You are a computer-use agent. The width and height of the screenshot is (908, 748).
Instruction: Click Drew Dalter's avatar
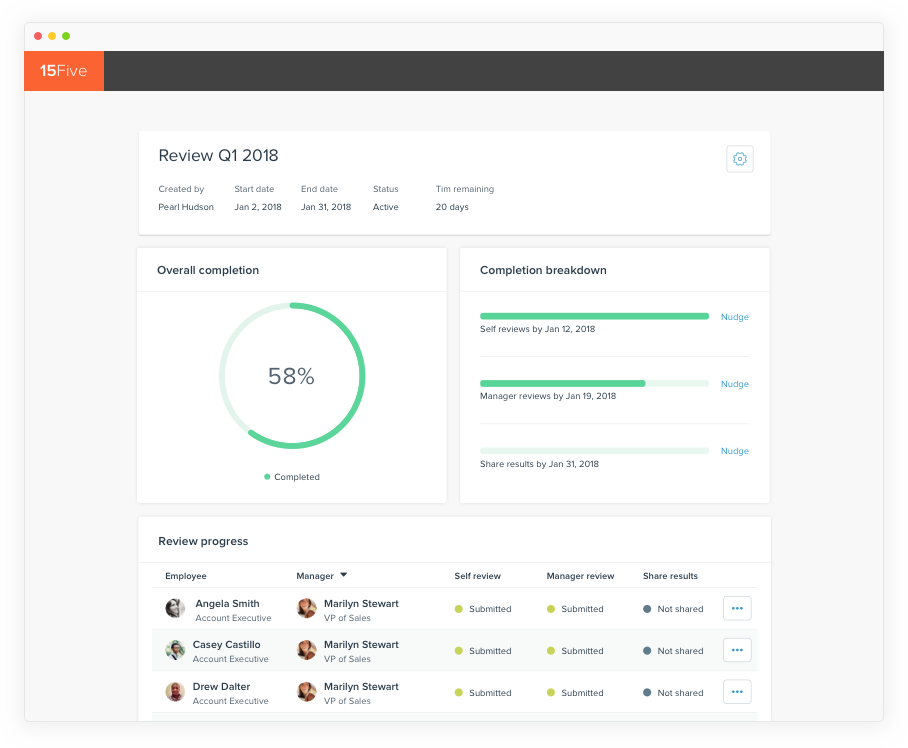175,692
